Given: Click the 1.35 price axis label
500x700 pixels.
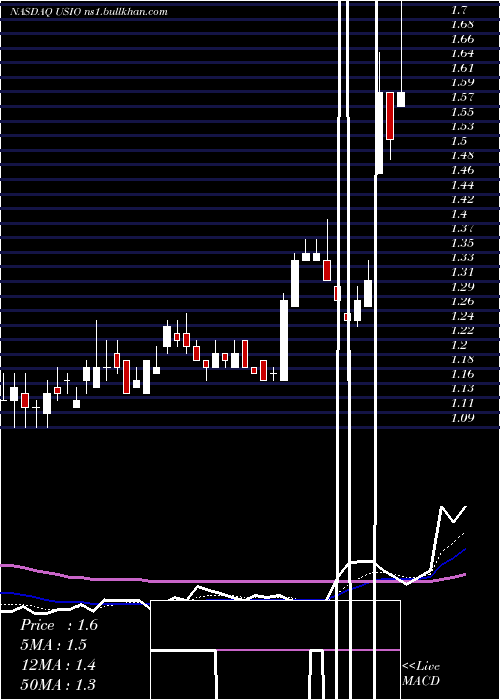Looking at the screenshot, I should 462,243.
